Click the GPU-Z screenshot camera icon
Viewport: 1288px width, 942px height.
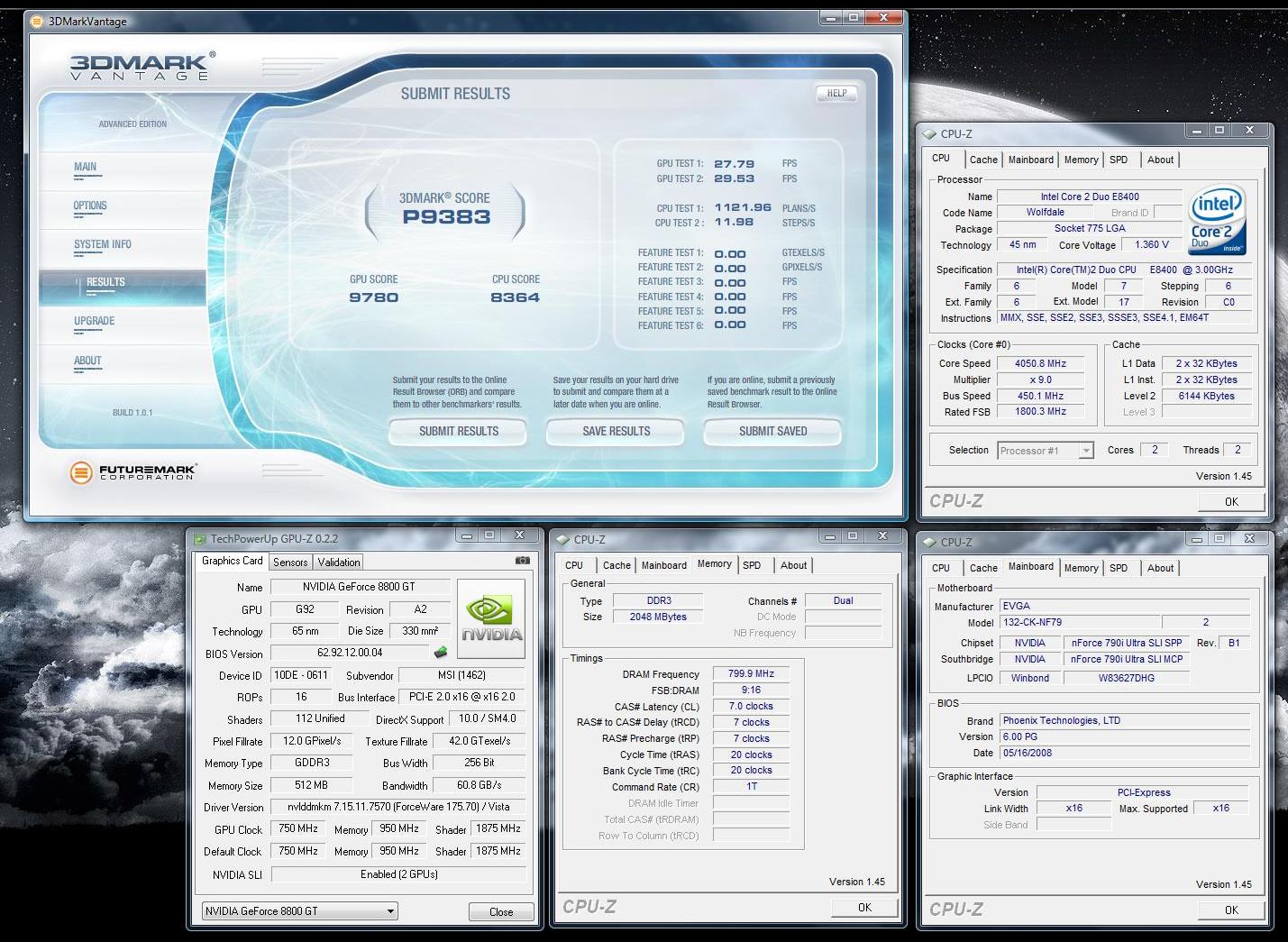point(522,561)
